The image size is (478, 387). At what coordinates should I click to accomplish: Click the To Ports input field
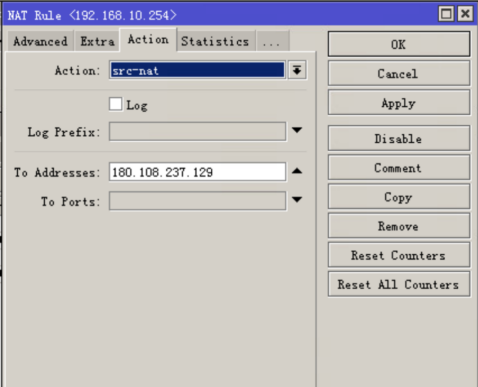click(x=197, y=201)
